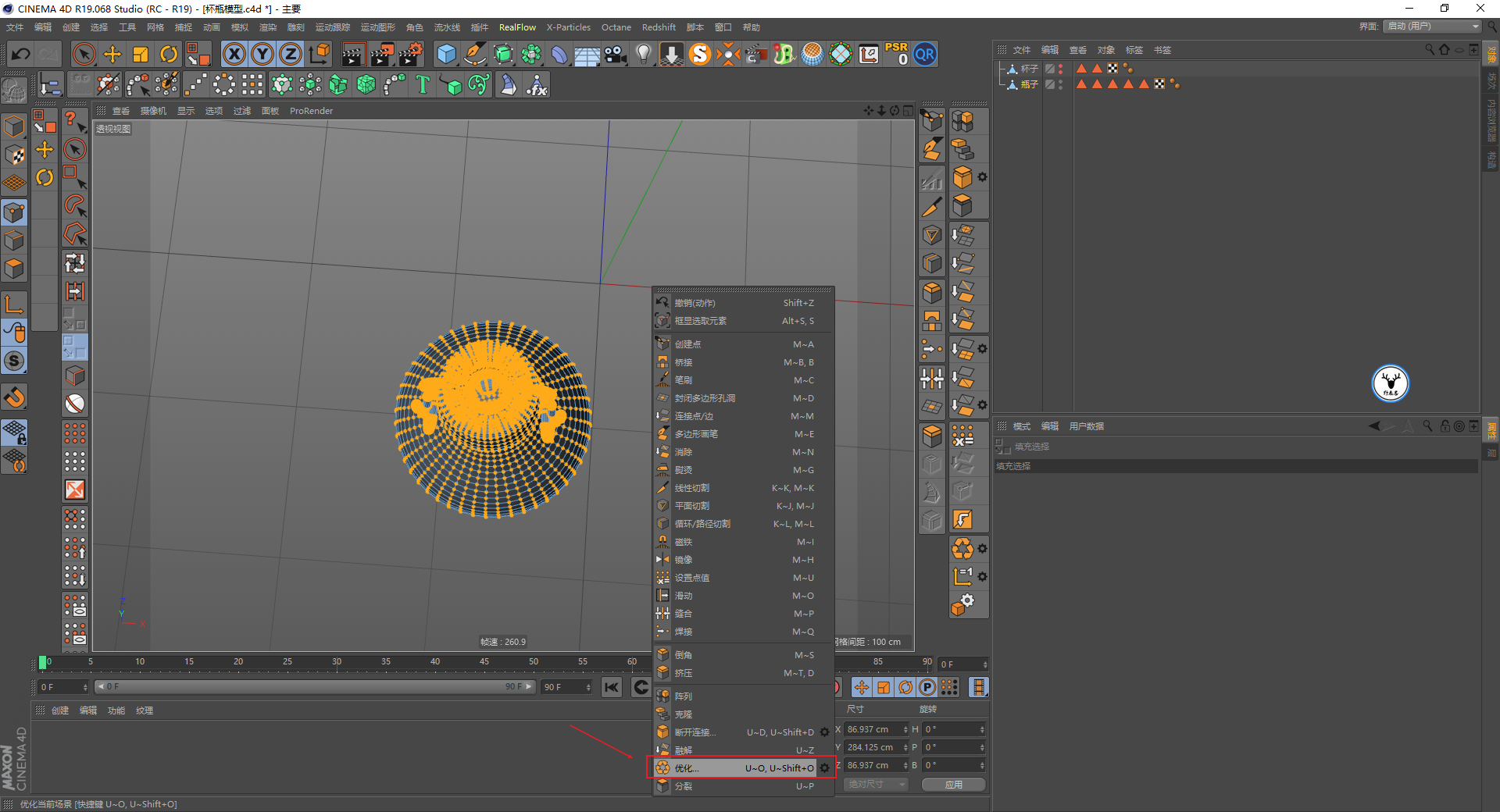Toggle the Z axis lock

point(290,54)
